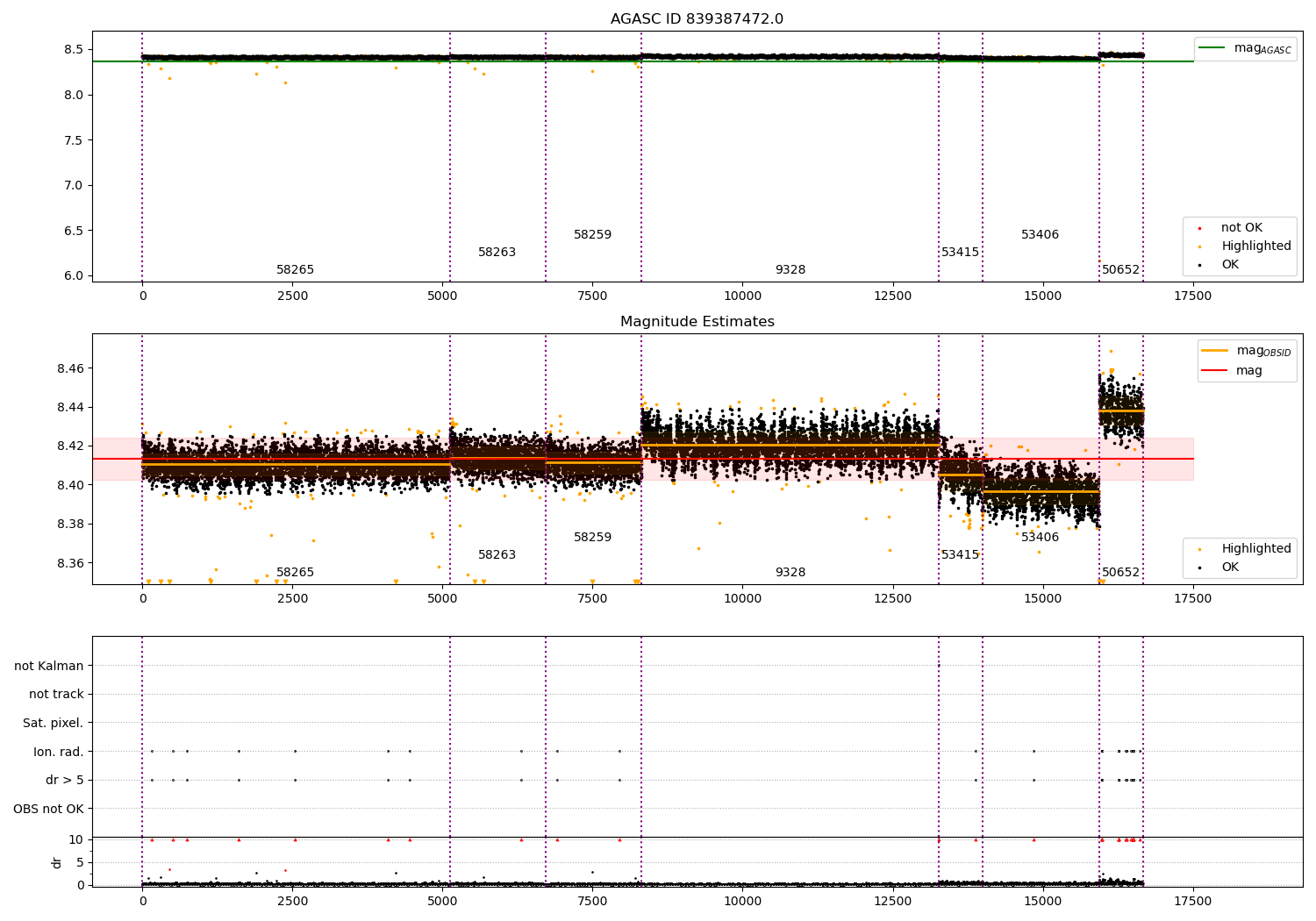Click y-tick 8.0 on top plot
This screenshot has height=921, width=1316.
tap(74, 95)
